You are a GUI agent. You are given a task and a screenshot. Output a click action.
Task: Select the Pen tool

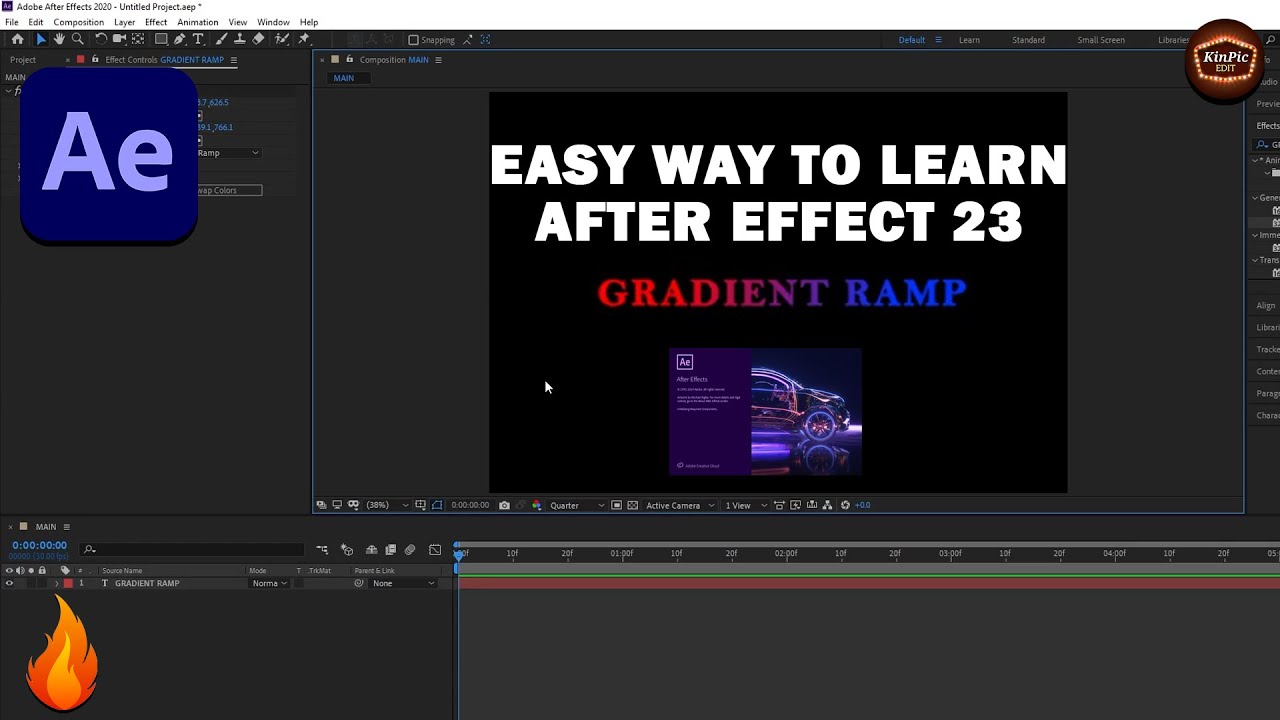[180, 40]
